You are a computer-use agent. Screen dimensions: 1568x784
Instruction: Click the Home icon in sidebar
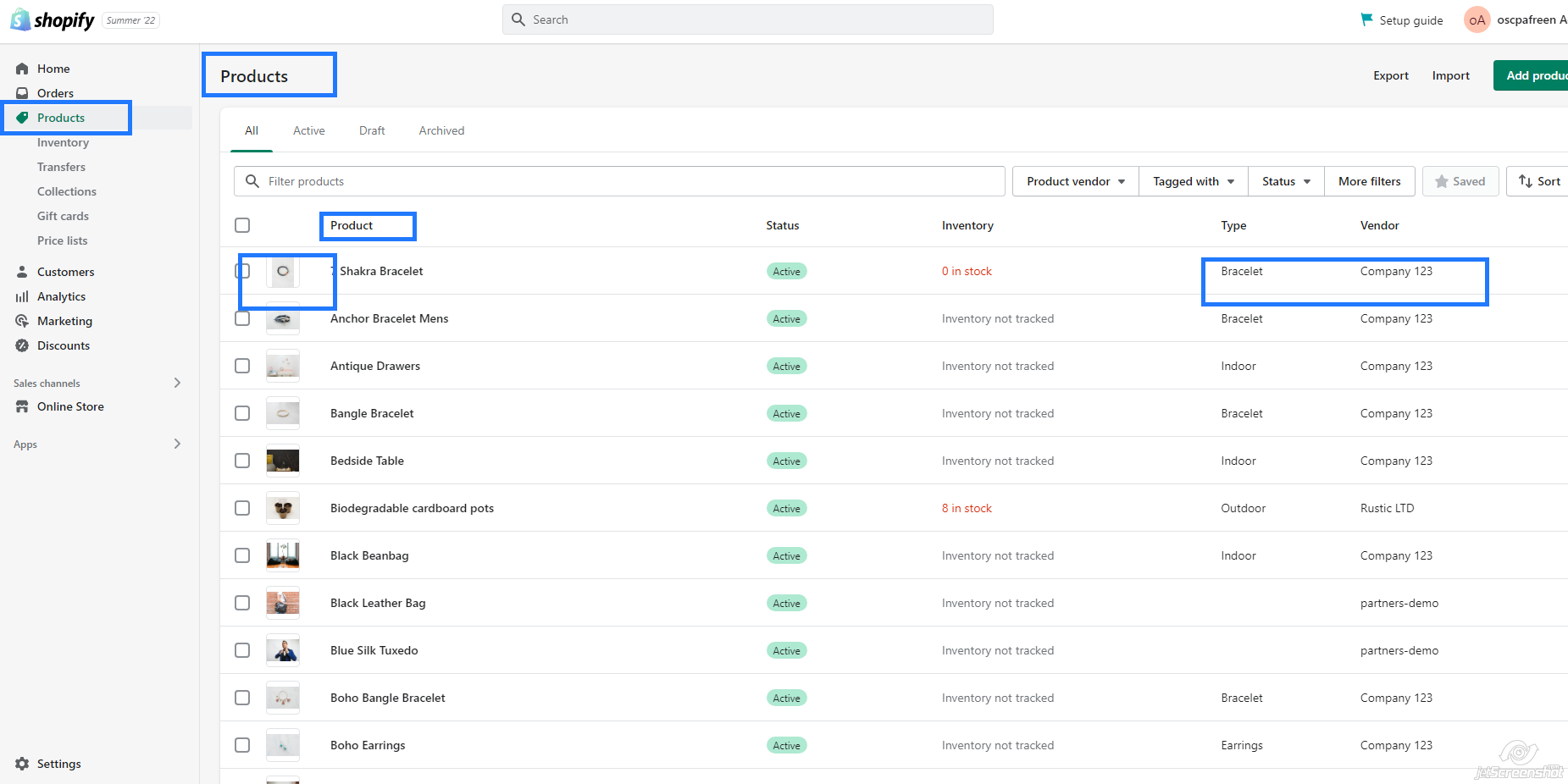click(x=22, y=69)
